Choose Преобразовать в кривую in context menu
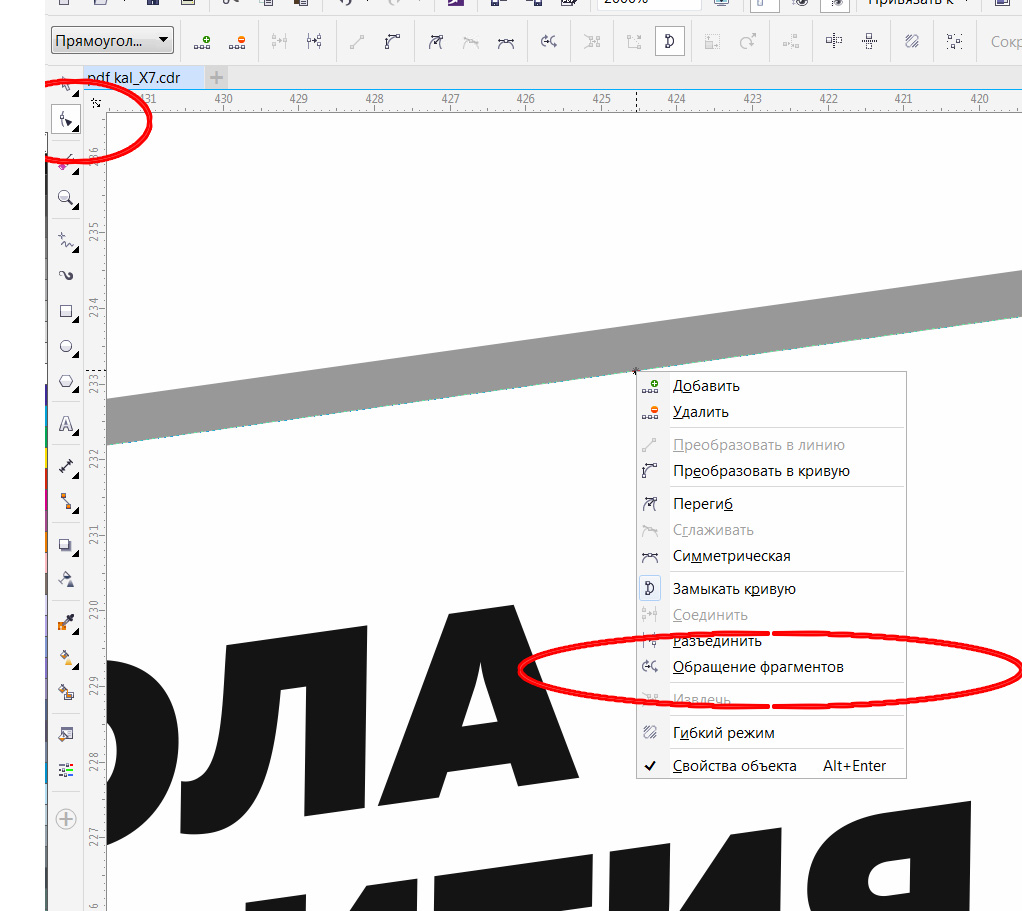The image size is (1022, 911). (x=771, y=471)
